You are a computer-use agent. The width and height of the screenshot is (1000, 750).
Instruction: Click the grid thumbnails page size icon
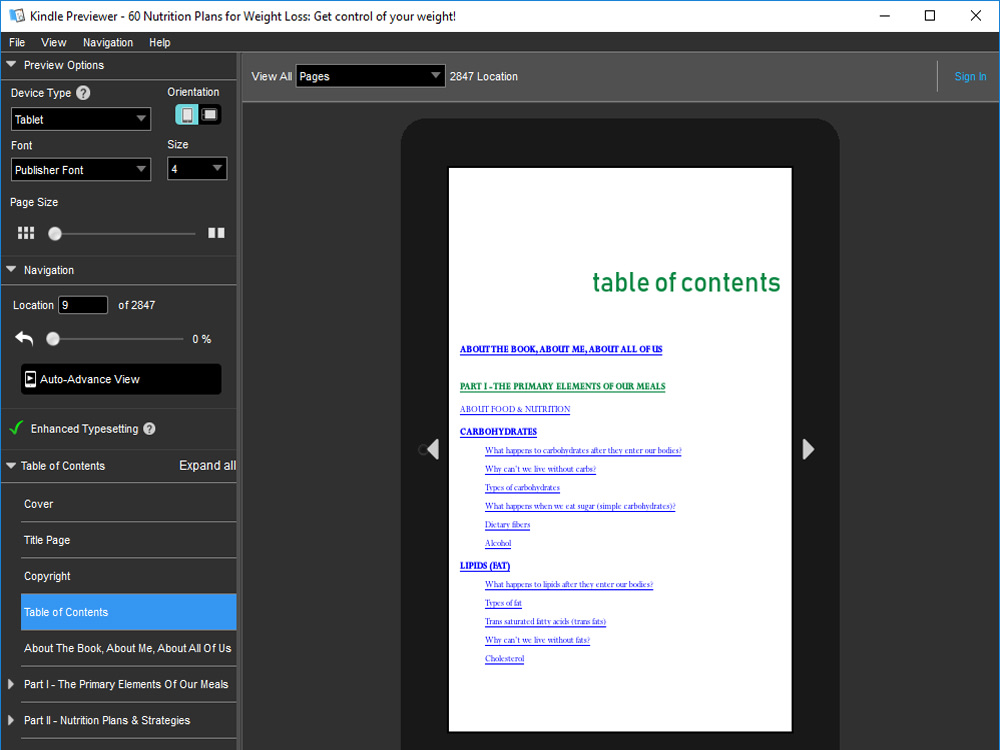pyautogui.click(x=26, y=233)
